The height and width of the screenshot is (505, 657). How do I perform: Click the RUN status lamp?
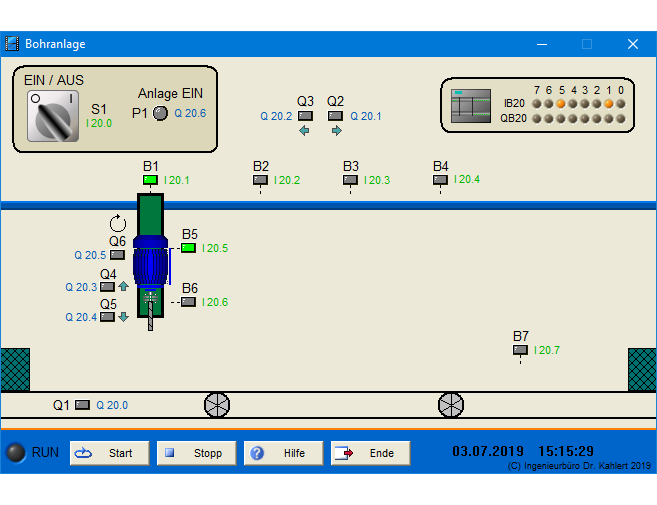(16, 453)
